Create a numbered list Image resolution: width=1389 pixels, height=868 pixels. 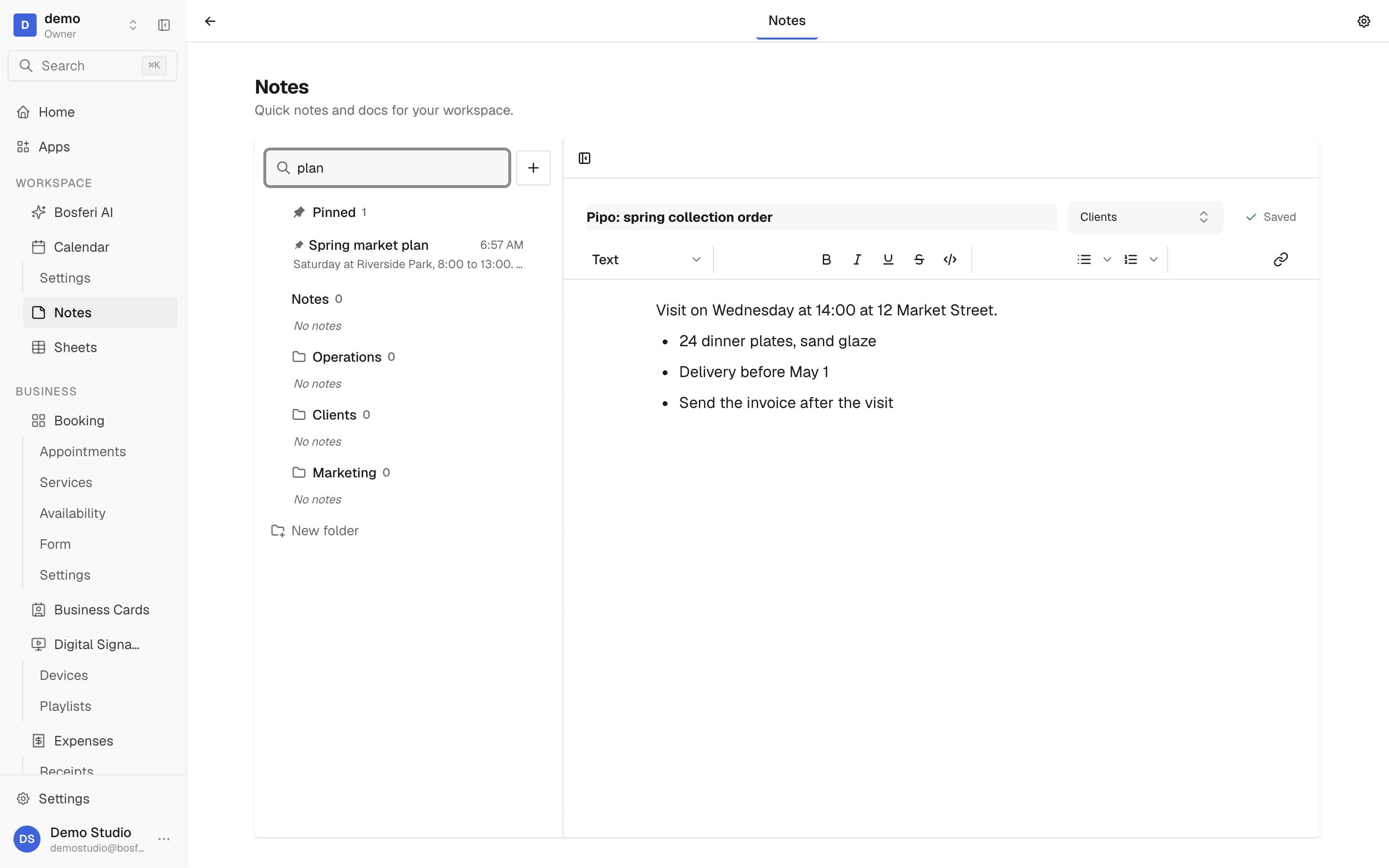pos(1130,259)
